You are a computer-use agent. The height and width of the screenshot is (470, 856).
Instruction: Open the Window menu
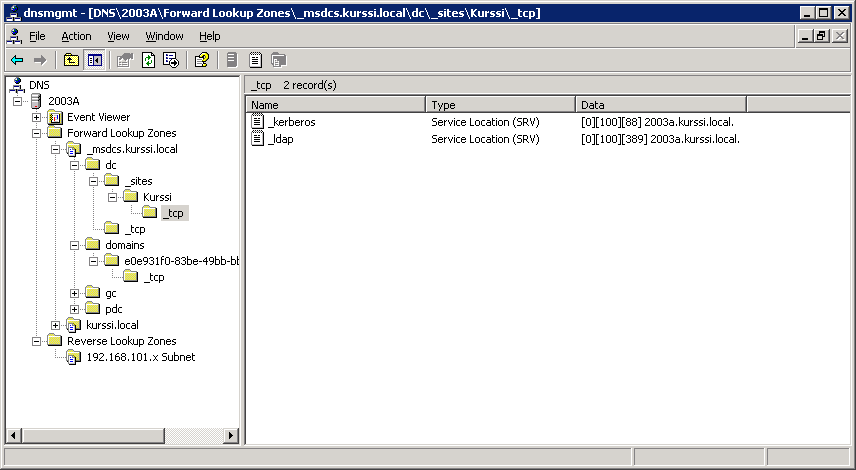(164, 36)
